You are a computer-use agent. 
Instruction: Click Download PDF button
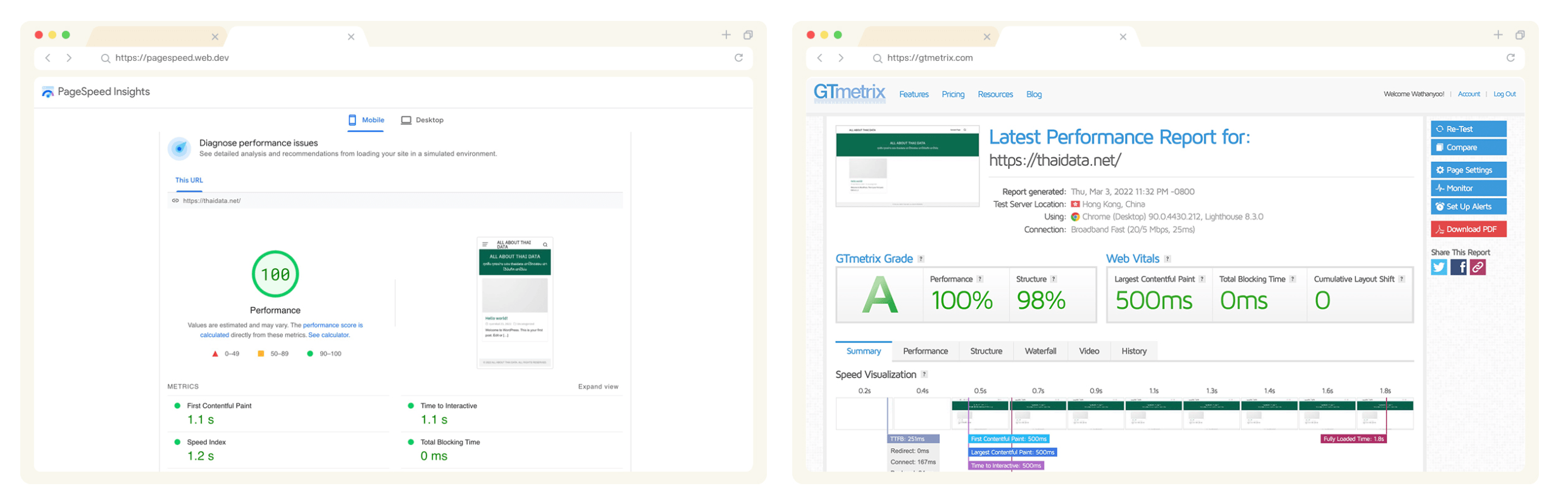coord(1469,229)
